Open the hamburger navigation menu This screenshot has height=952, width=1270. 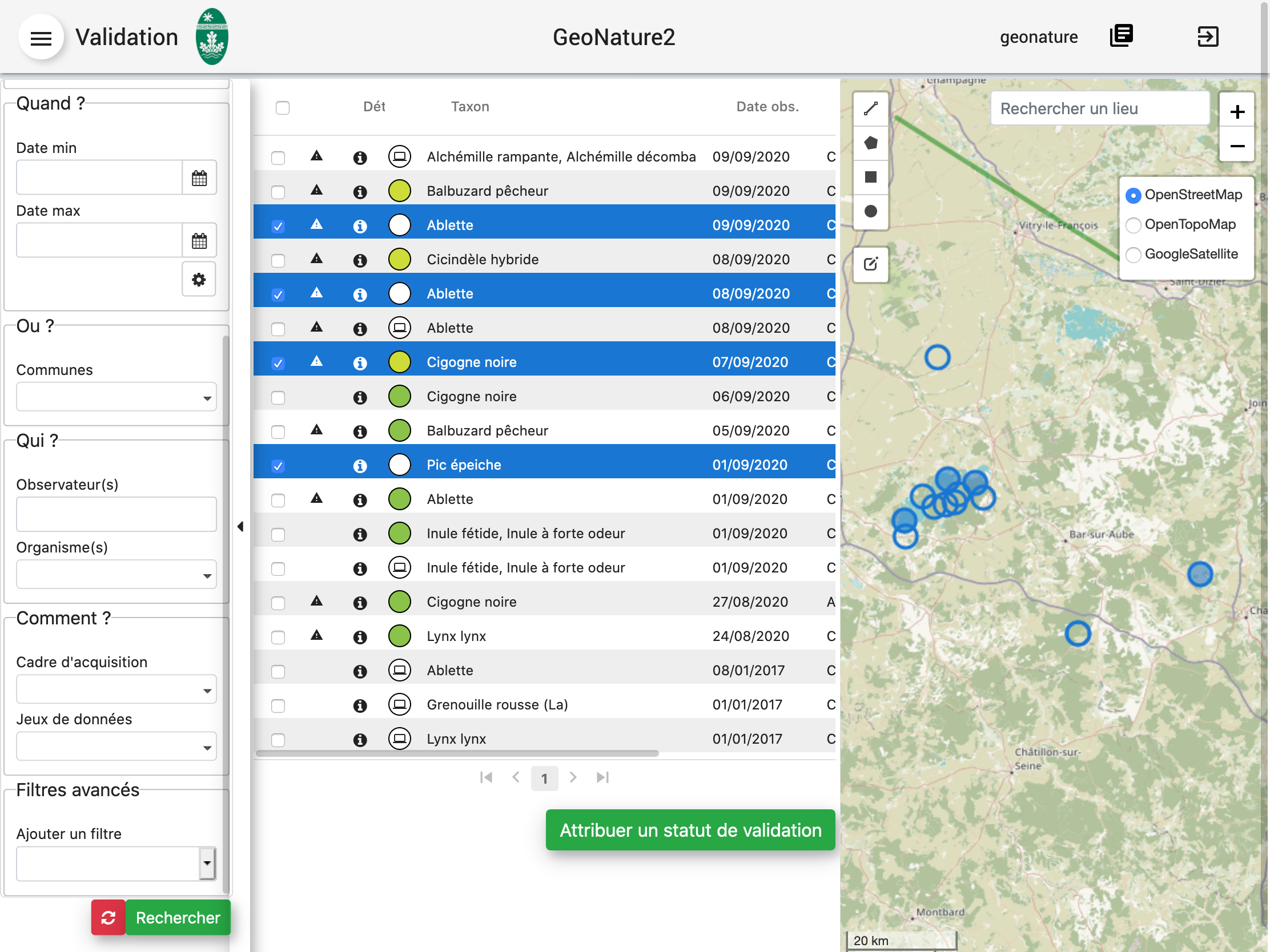pyautogui.click(x=41, y=38)
